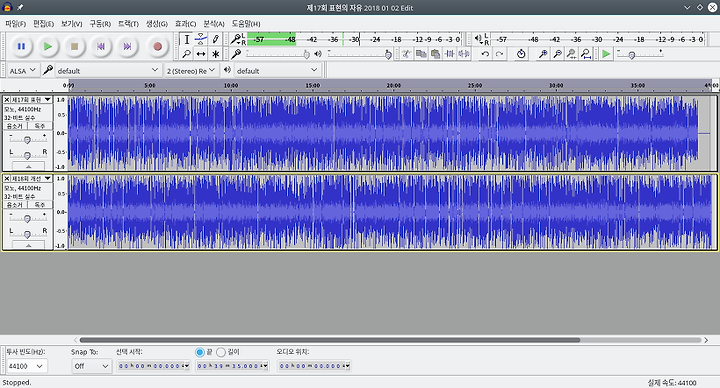The image size is (720, 388).
Task: Open the Snap To Off dropdown
Action: [x=91, y=366]
